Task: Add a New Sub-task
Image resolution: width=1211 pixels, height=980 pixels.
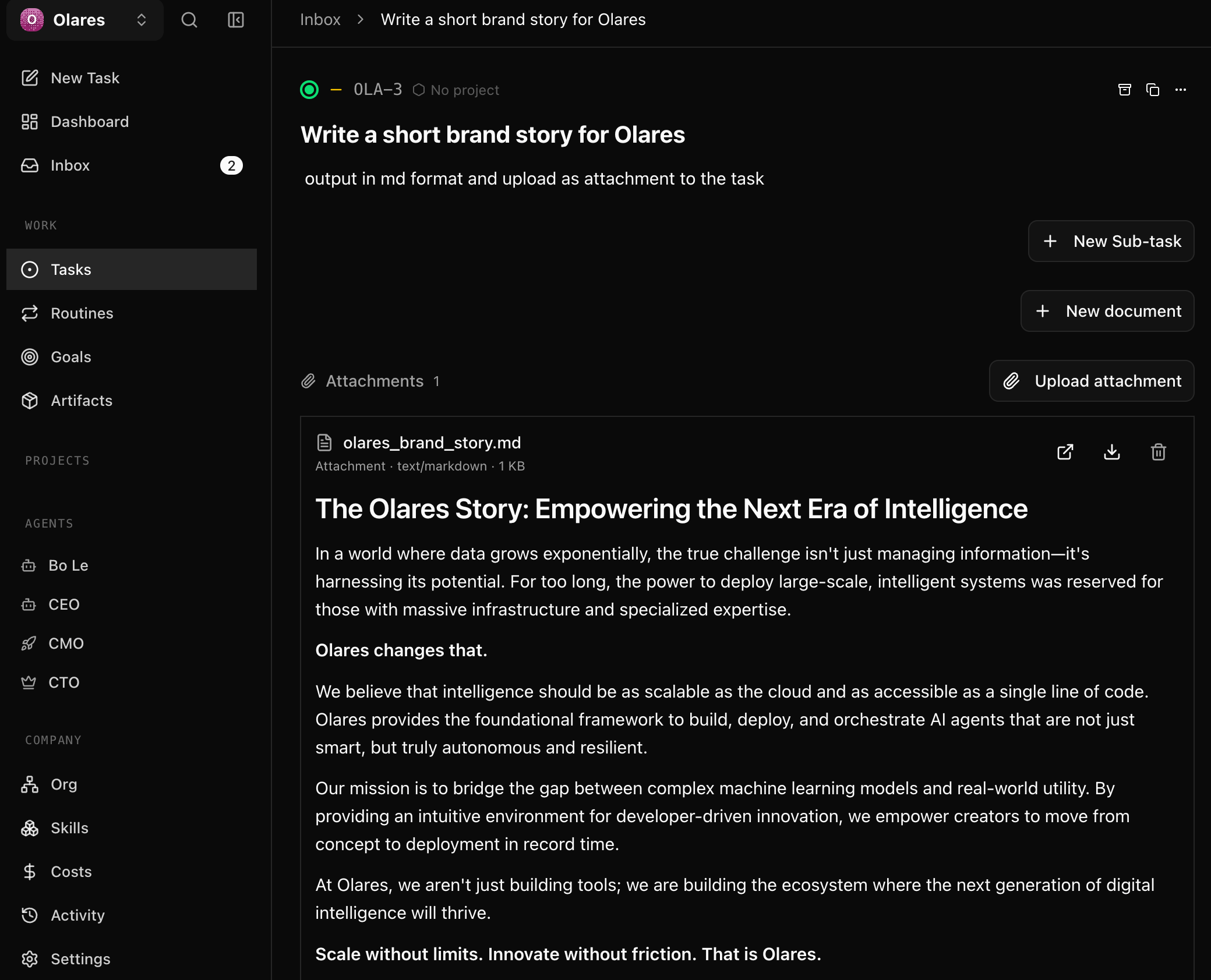Action: 1111,241
